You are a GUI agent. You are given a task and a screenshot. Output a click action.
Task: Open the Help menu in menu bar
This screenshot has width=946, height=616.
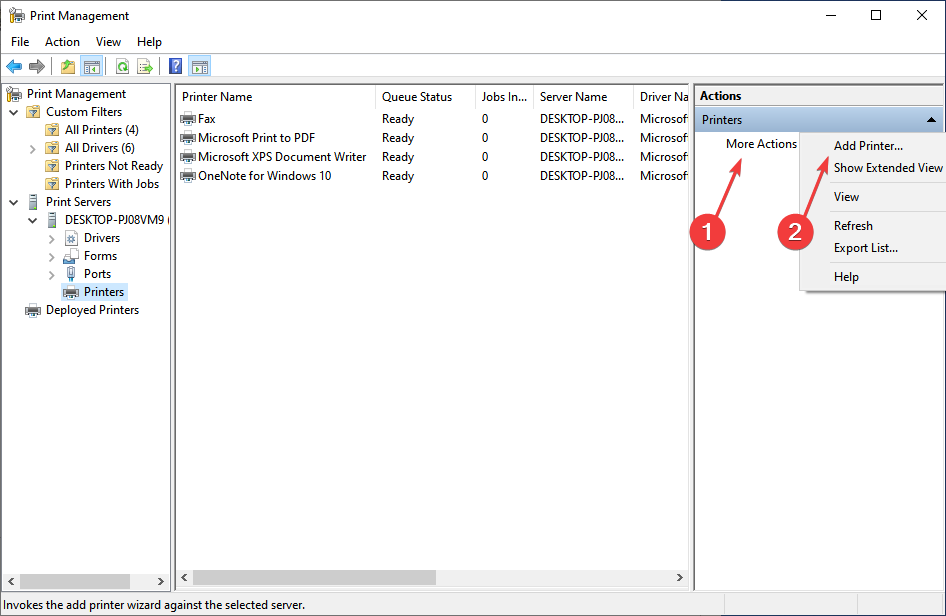coord(149,42)
